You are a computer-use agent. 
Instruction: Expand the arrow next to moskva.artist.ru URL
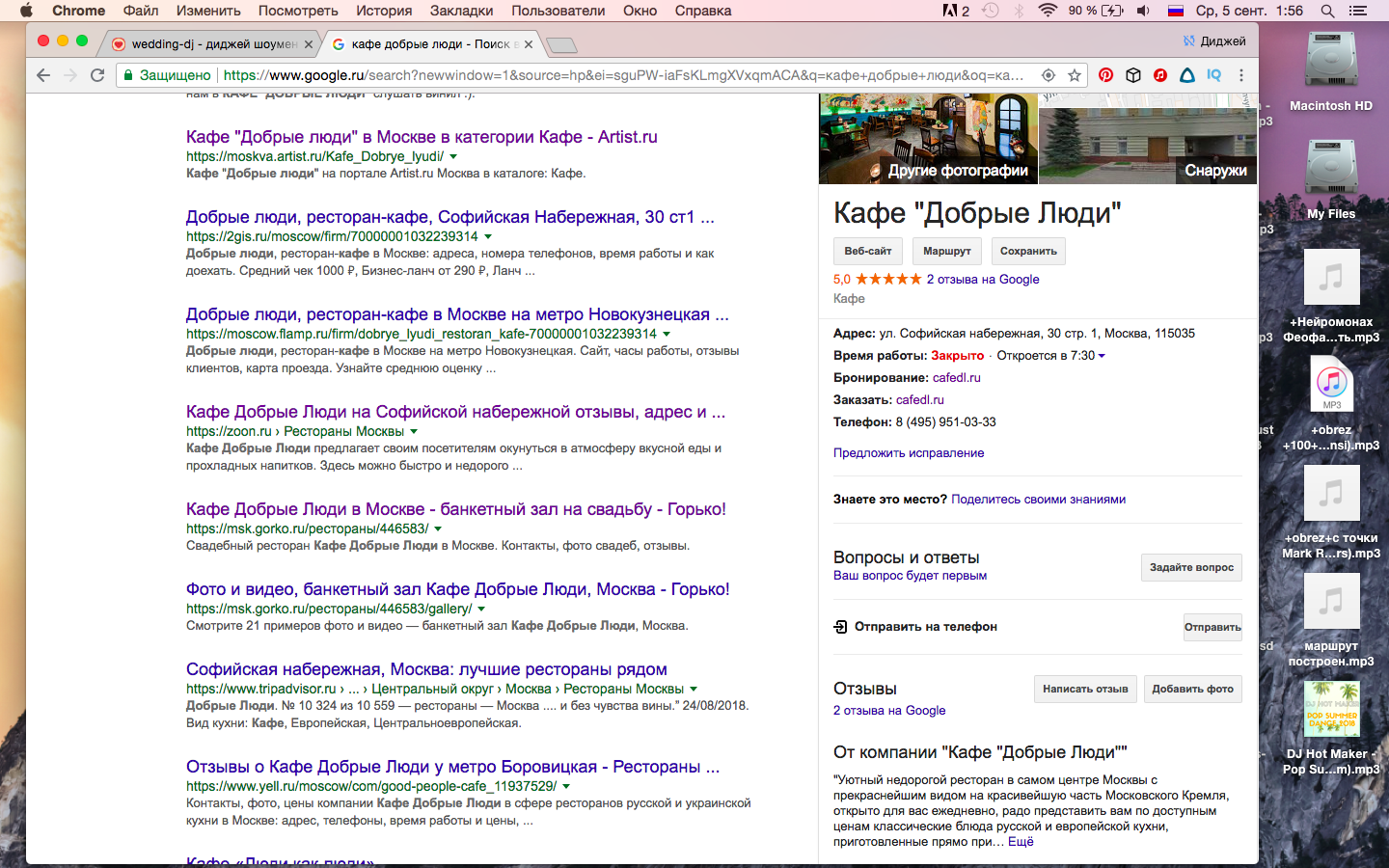click(x=453, y=156)
